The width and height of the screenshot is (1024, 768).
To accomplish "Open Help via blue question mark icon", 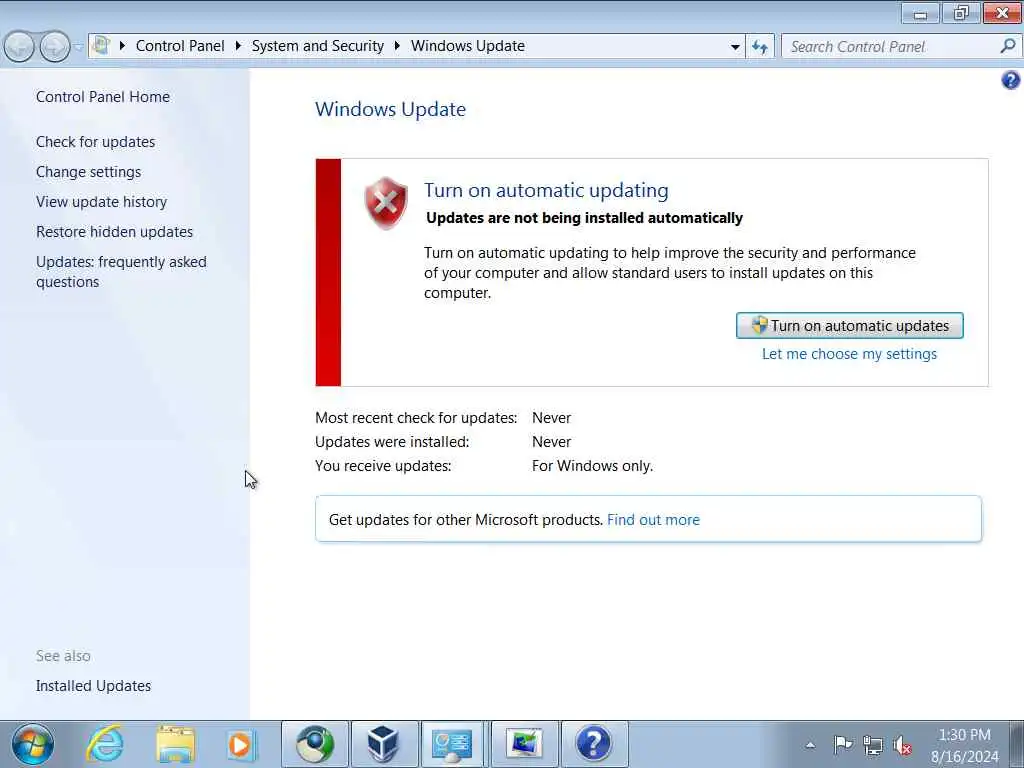I will tap(1010, 80).
